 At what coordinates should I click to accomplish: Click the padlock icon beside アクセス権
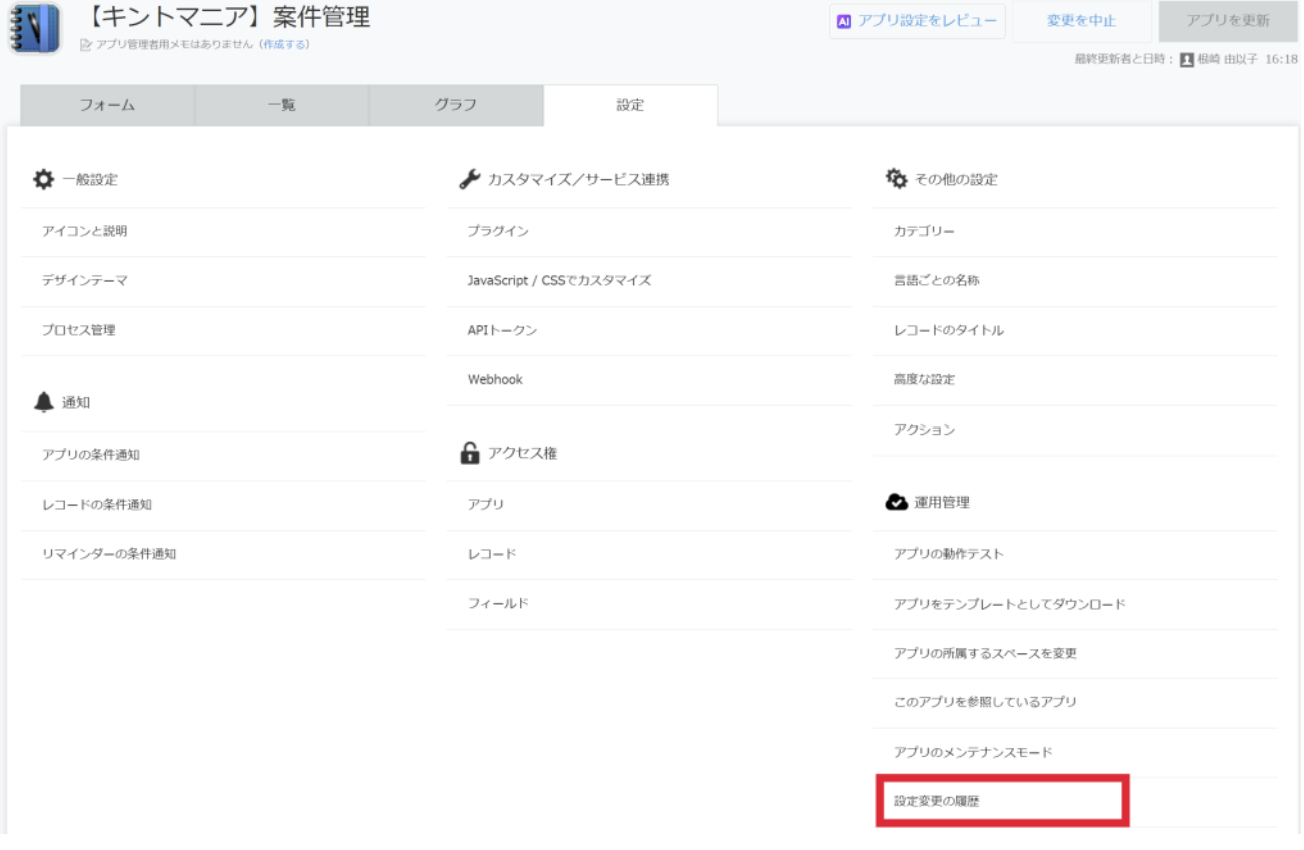coord(469,453)
